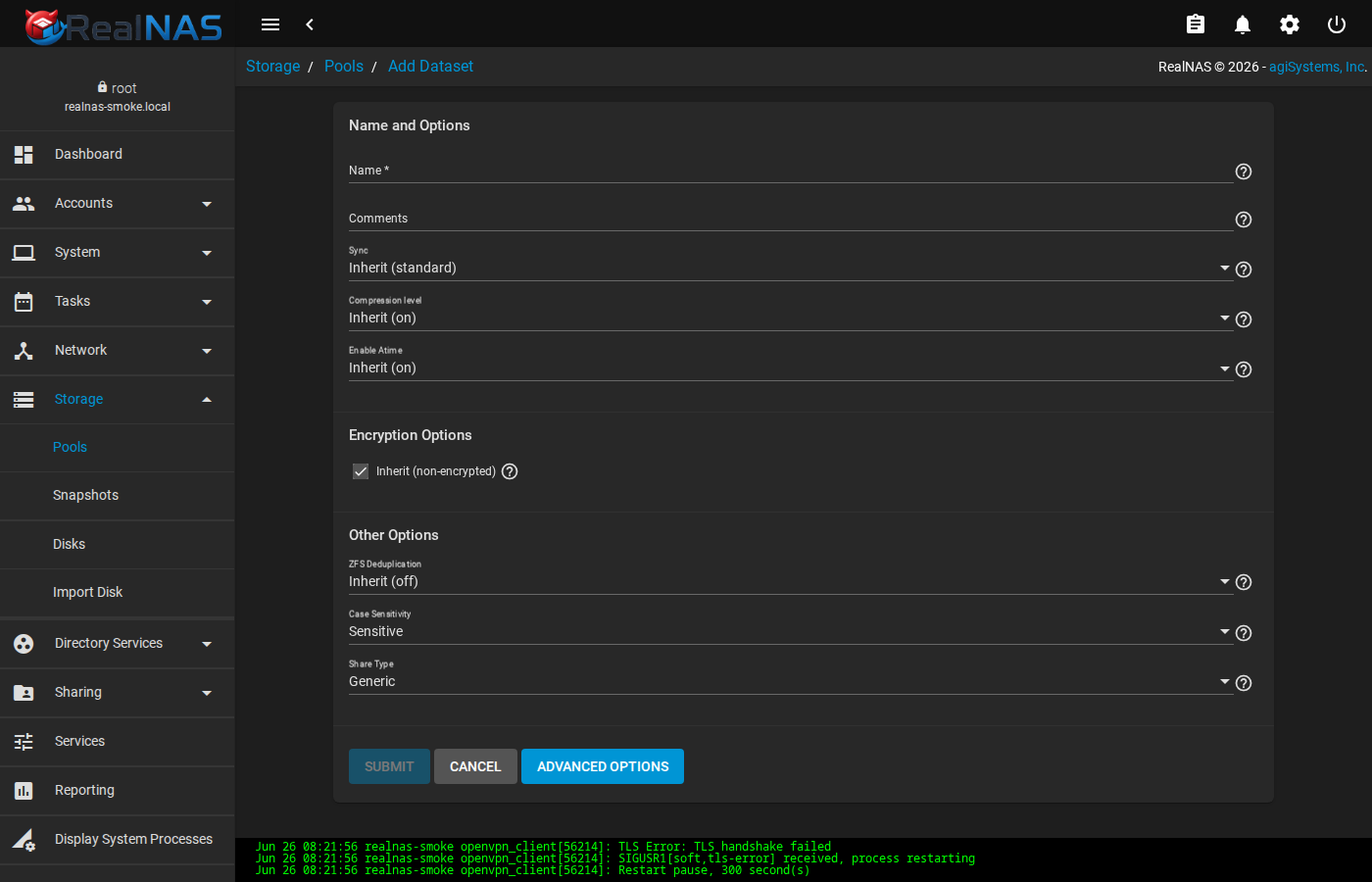The image size is (1372, 882).
Task: Expand the System menu arrow
Action: click(207, 253)
